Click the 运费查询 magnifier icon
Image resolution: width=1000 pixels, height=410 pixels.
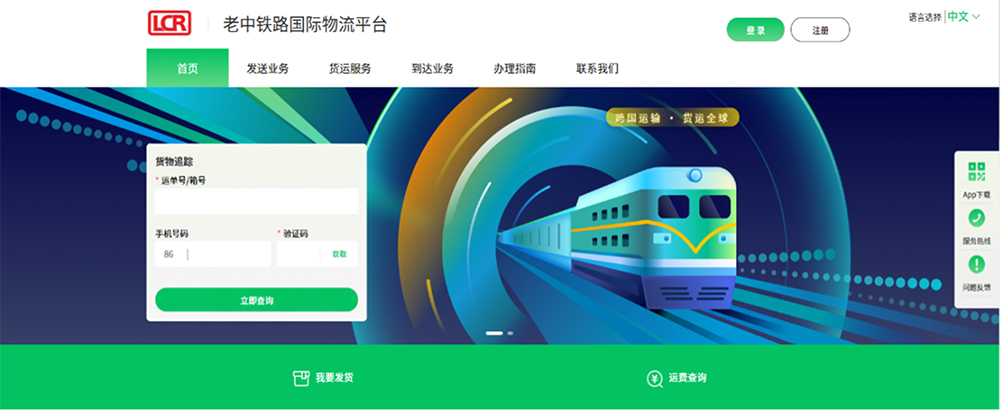(654, 379)
